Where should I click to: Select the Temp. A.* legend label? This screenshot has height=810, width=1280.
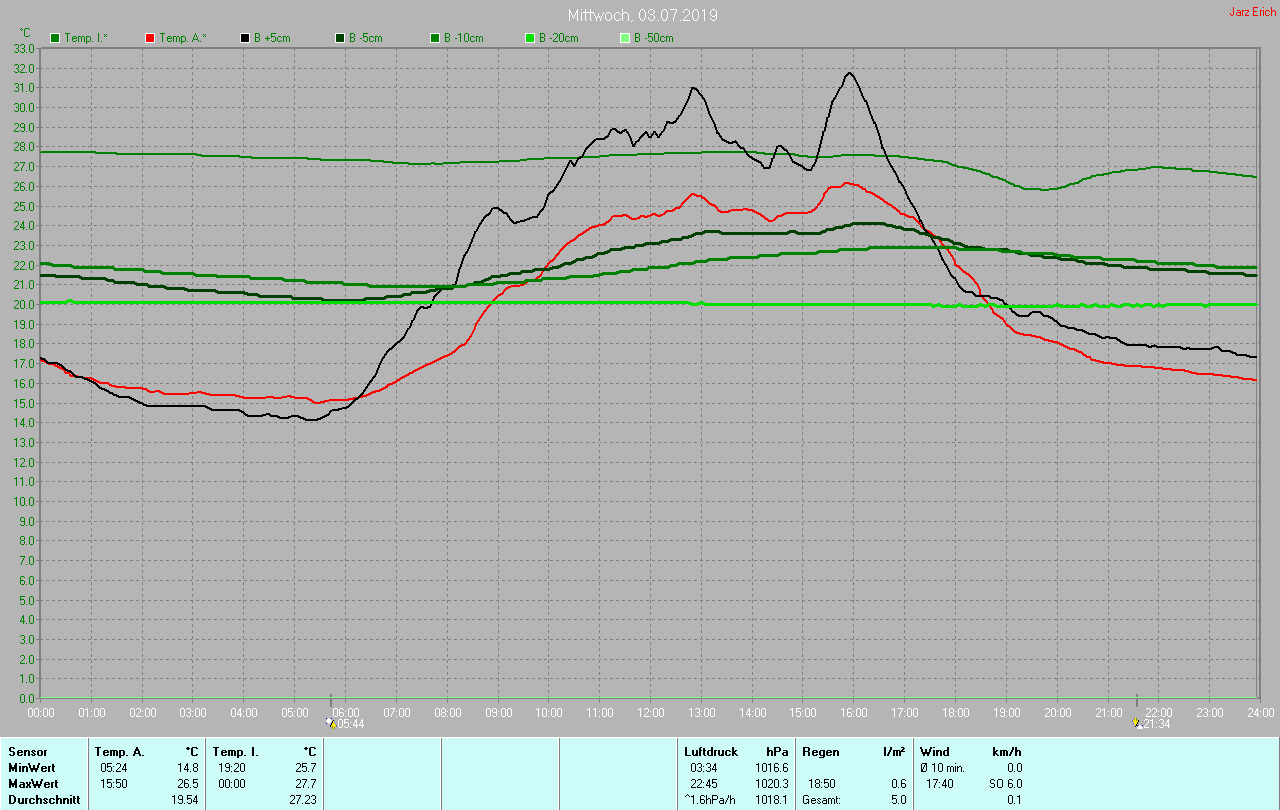[x=183, y=38]
